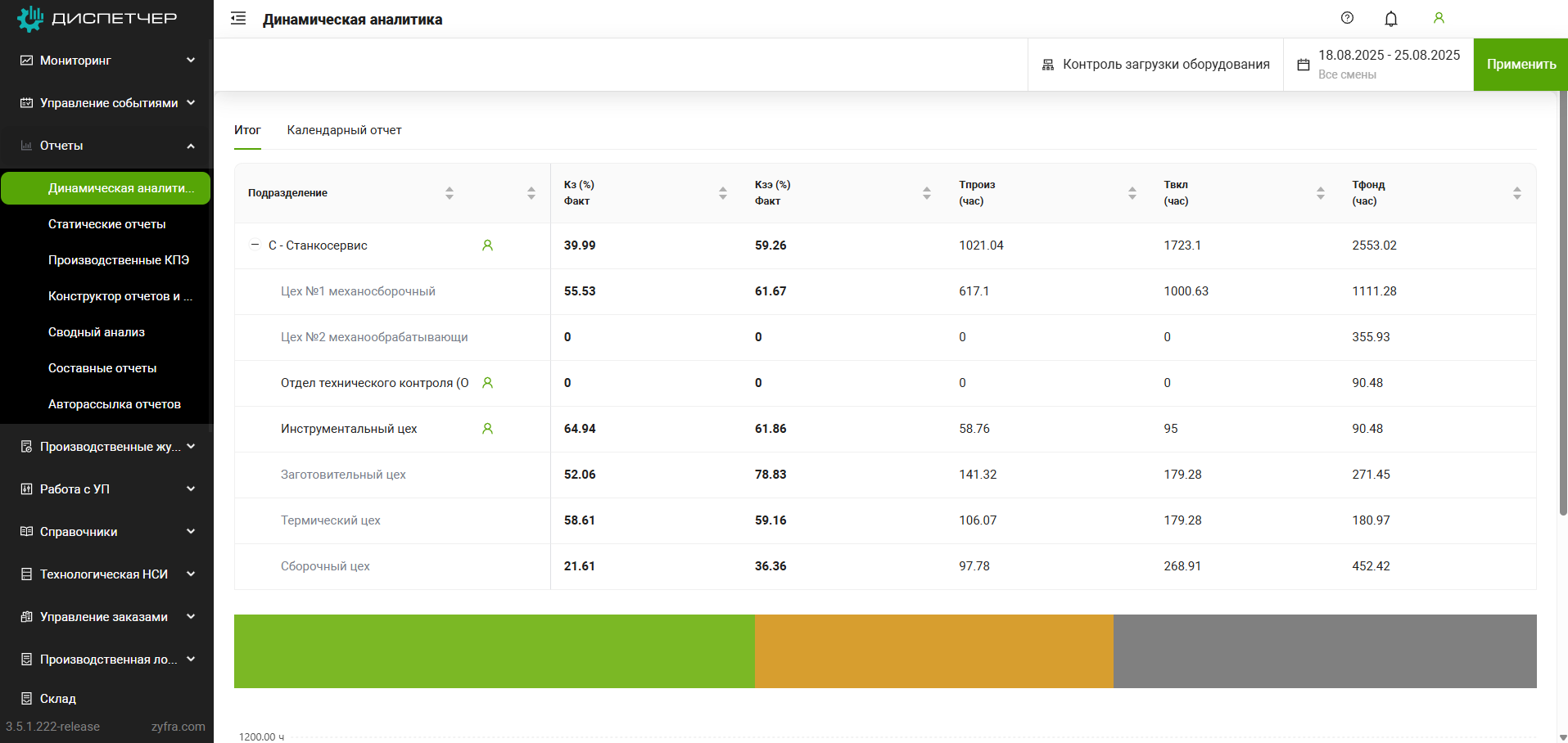Image resolution: width=1568 pixels, height=743 pixels.
Task: Sort table by Тпроиз (час) column
Action: [1132, 193]
